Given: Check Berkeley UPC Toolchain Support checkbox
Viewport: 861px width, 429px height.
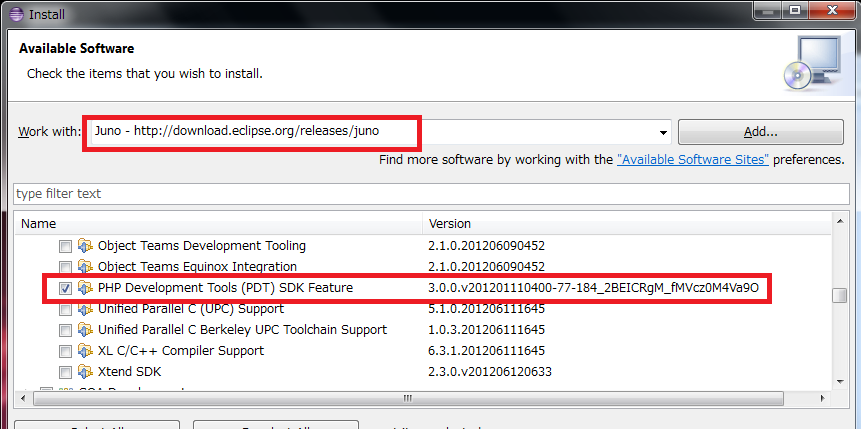Looking at the screenshot, I should click(x=65, y=330).
